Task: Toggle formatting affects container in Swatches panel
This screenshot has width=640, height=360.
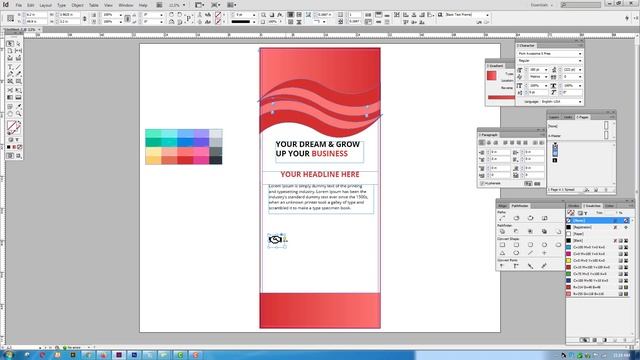Action: pyautogui.click(x=580, y=213)
